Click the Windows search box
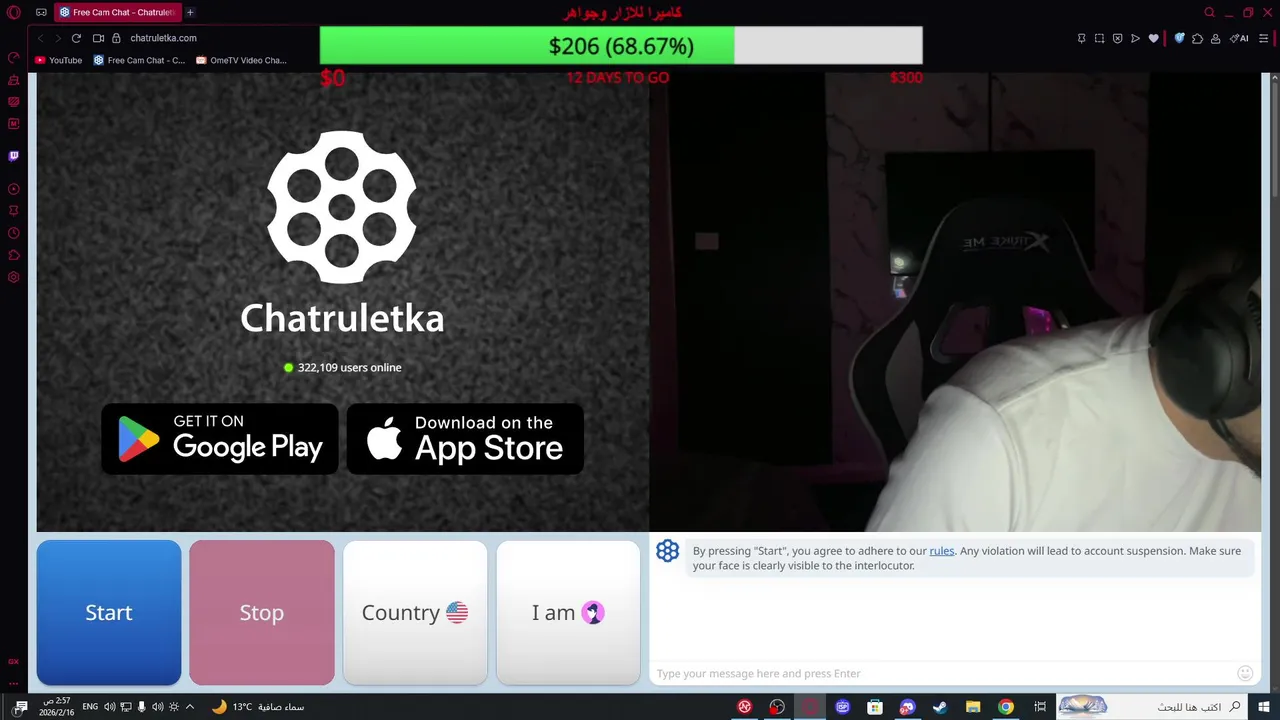 pos(1153,707)
